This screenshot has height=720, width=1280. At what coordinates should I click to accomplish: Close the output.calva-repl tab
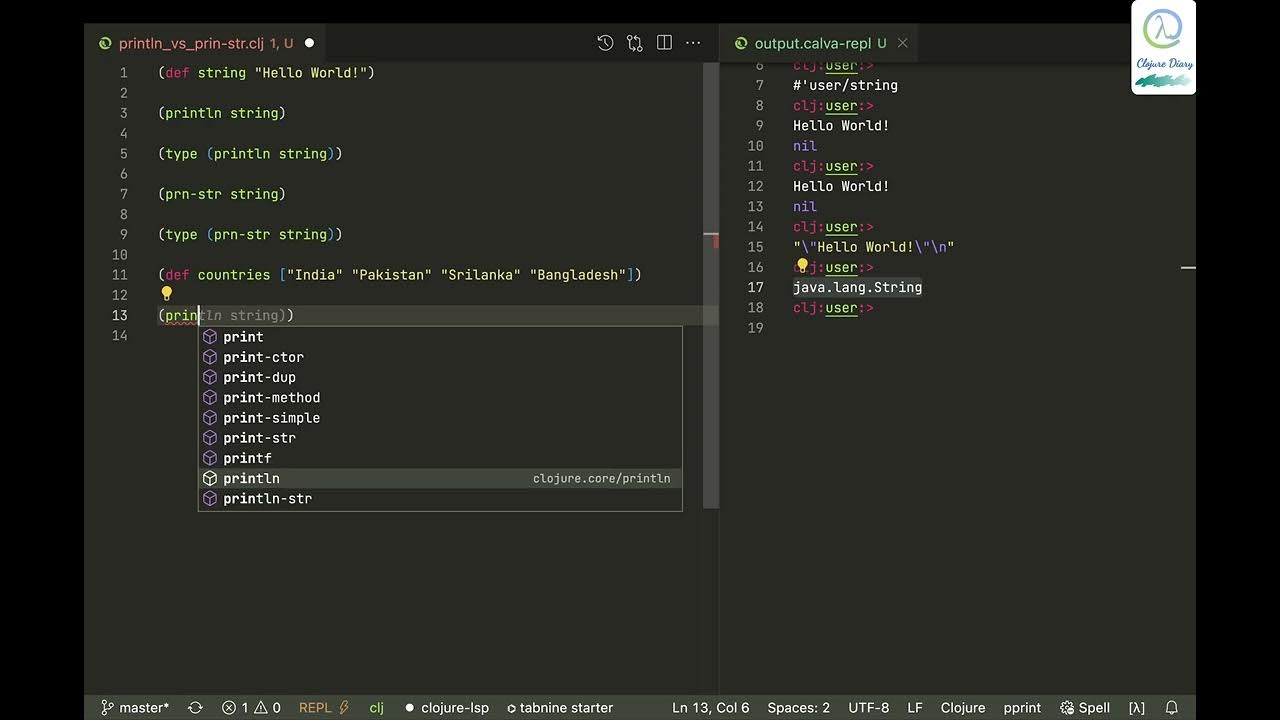pos(902,43)
